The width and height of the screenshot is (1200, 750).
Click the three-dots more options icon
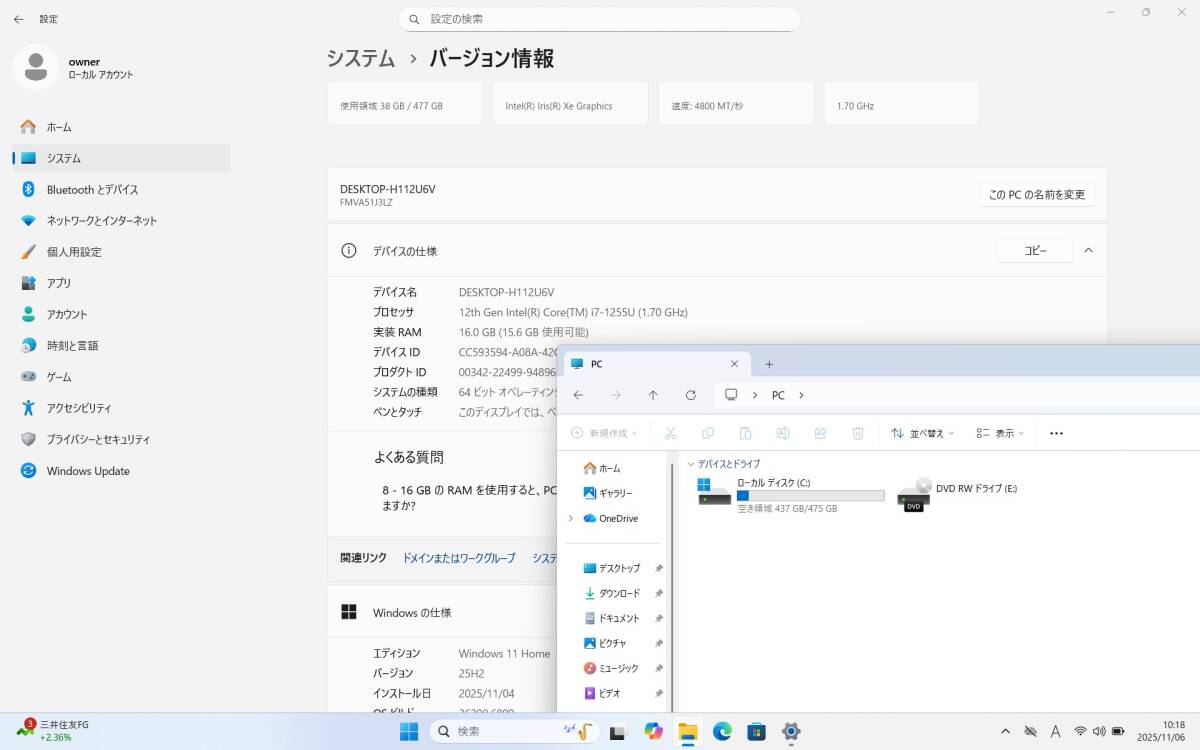[x=1056, y=433]
